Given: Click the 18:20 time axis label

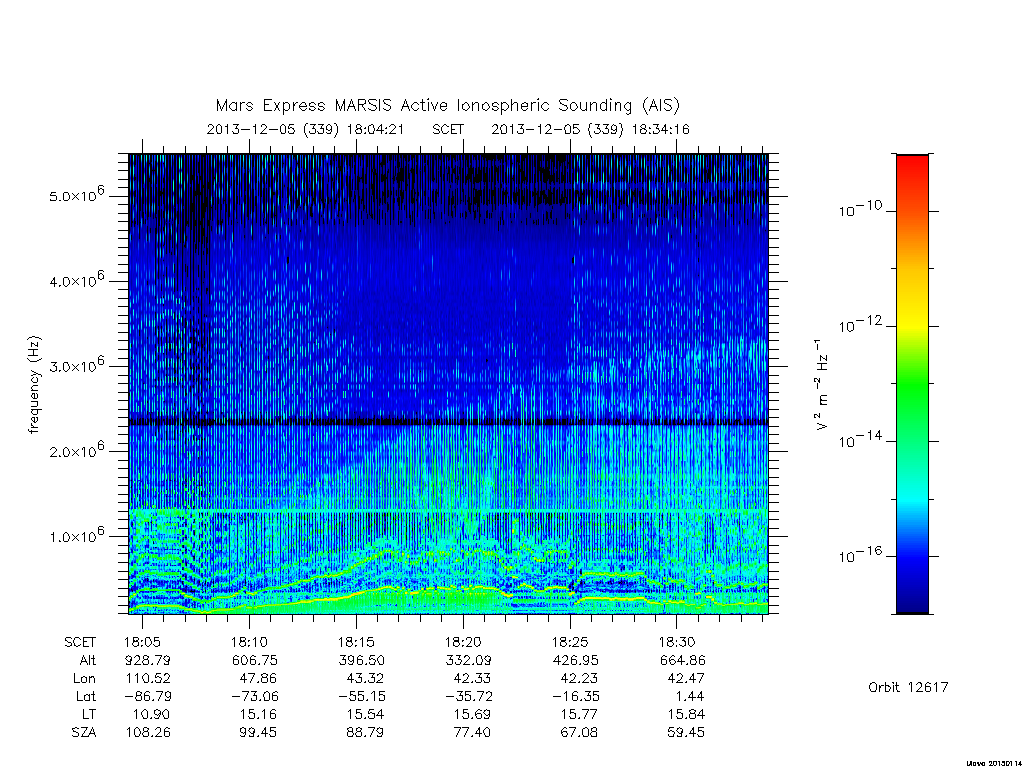Looking at the screenshot, I should [x=462, y=642].
